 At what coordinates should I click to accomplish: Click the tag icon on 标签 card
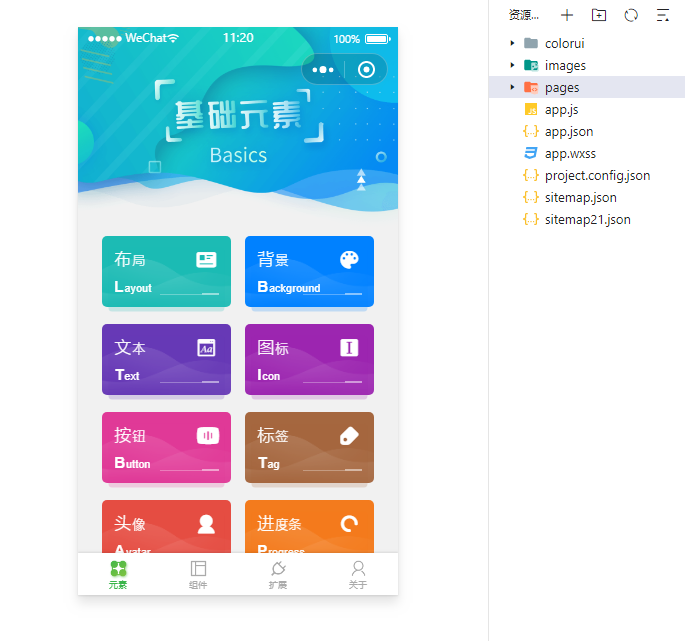coord(349,436)
